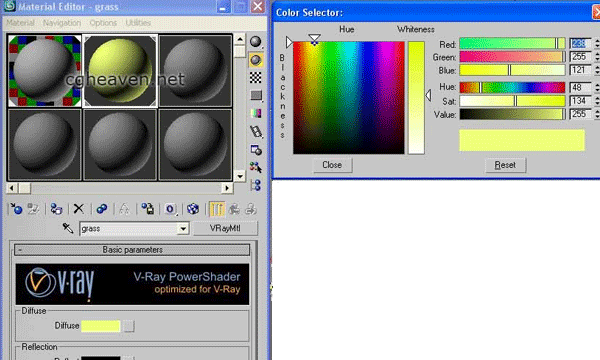
Task: Click the Select by Material icon
Action: click(256, 168)
